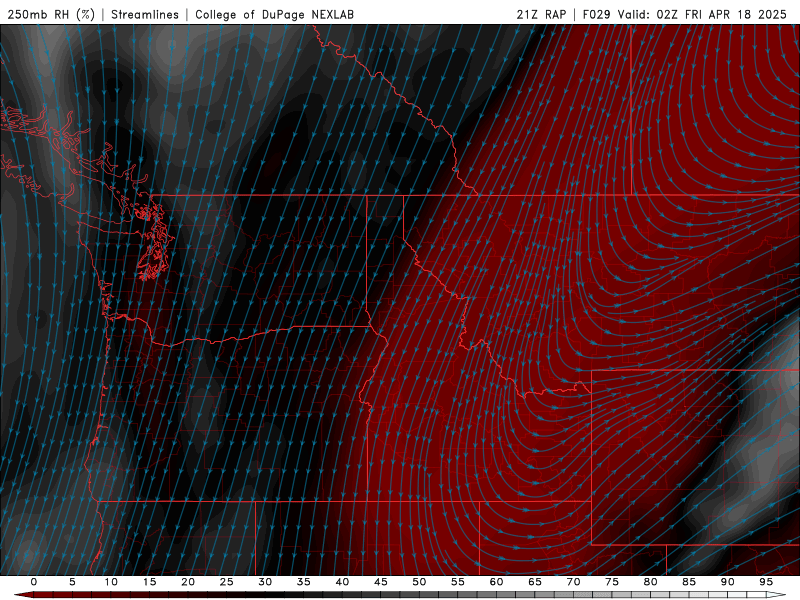Select the colorbar tick label '85'

tap(689, 582)
